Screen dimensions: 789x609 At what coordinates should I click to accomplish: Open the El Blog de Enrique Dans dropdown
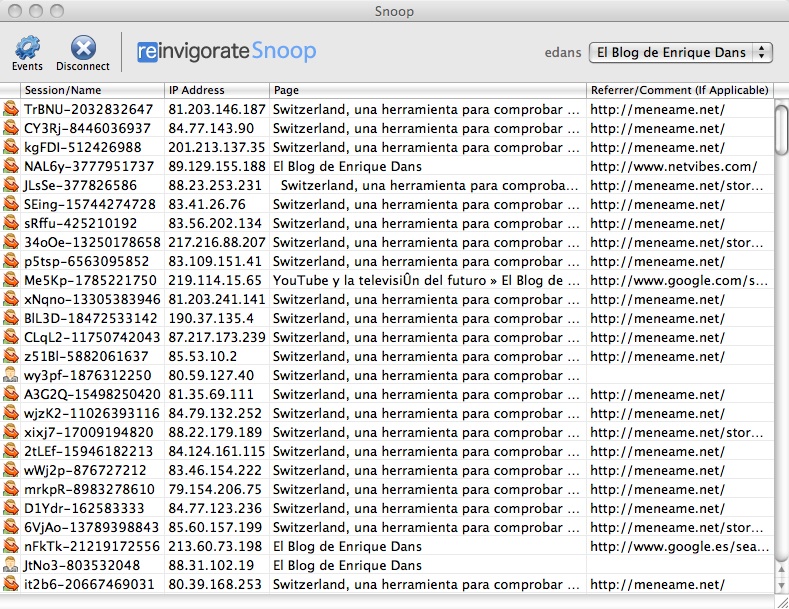tap(681, 52)
